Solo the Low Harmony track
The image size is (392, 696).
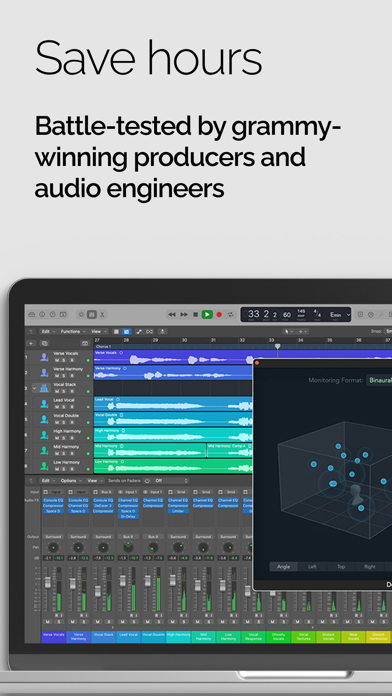[63, 469]
